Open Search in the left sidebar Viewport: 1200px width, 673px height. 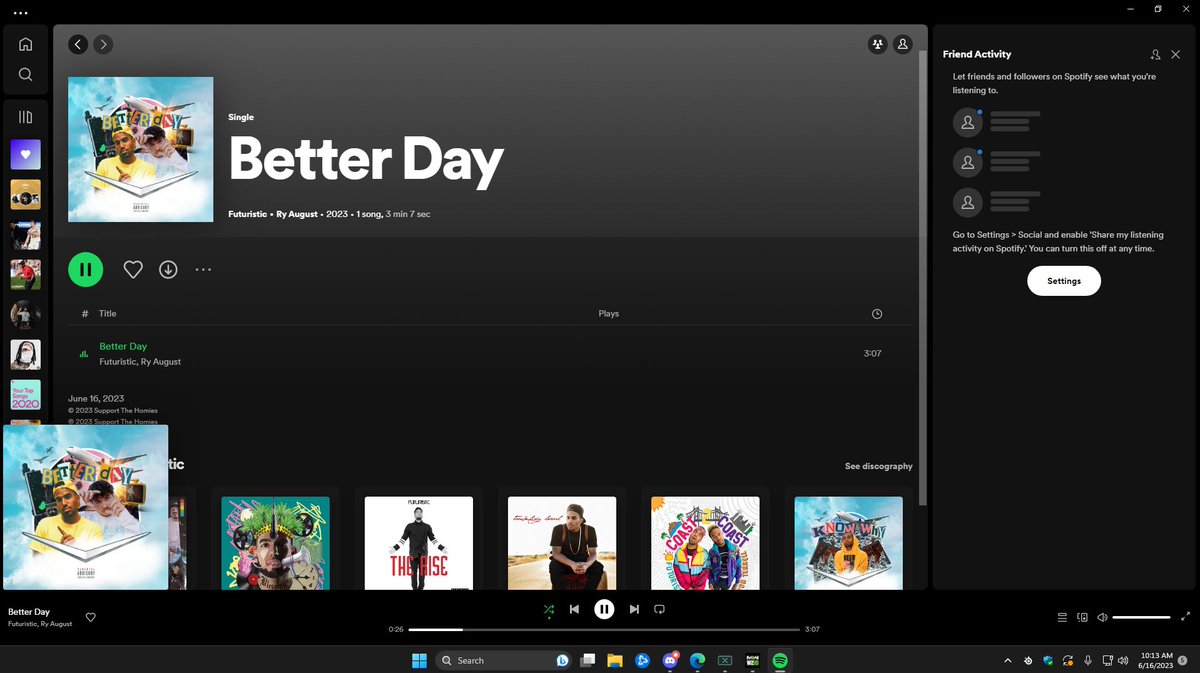[26, 74]
